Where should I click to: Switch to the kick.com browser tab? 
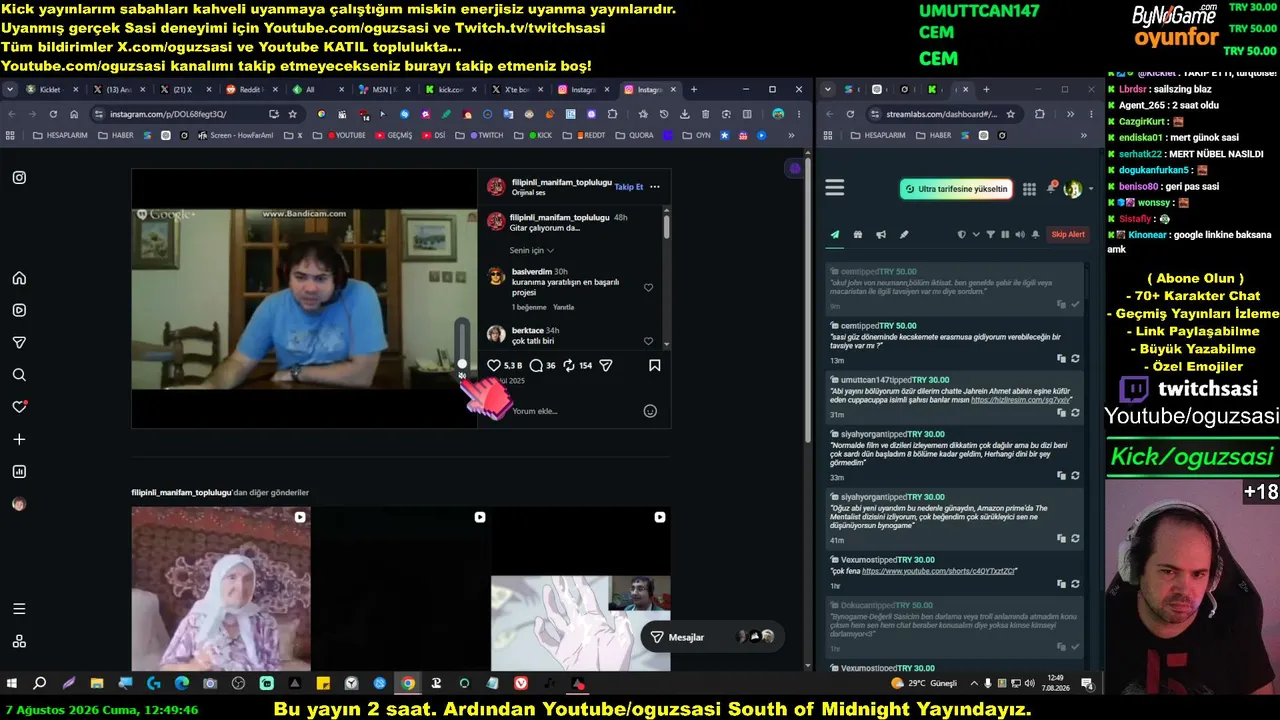(451, 89)
